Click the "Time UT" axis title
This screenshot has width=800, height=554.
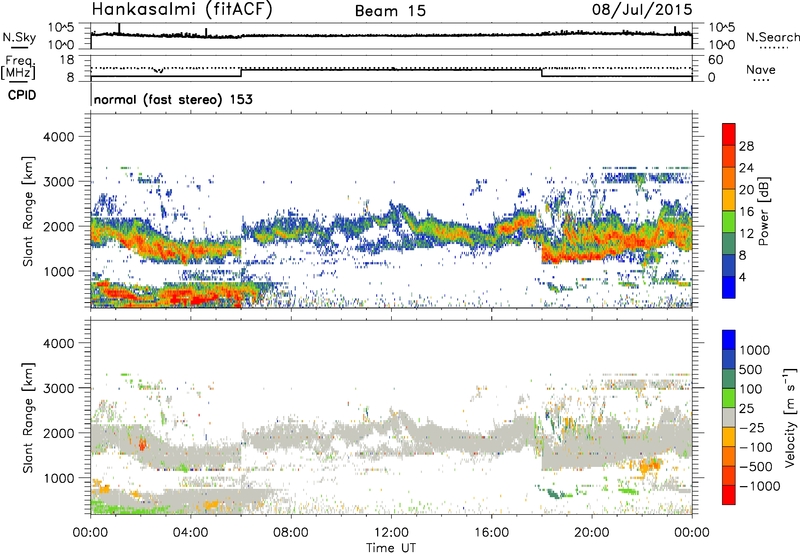point(391,548)
